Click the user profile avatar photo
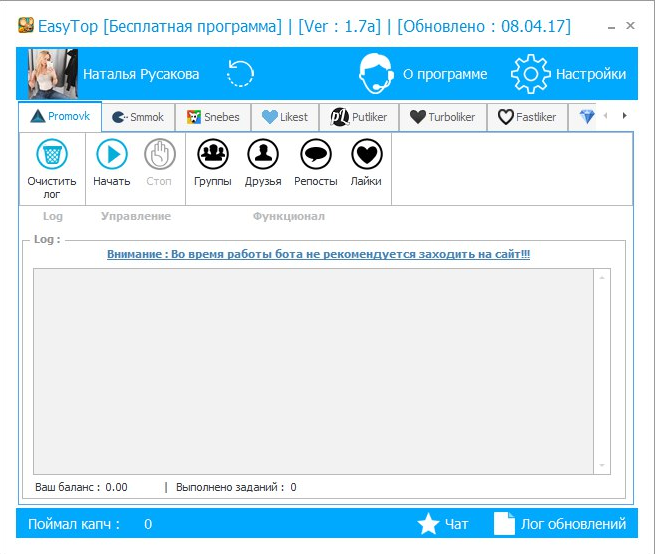The image size is (655, 554). click(x=48, y=74)
